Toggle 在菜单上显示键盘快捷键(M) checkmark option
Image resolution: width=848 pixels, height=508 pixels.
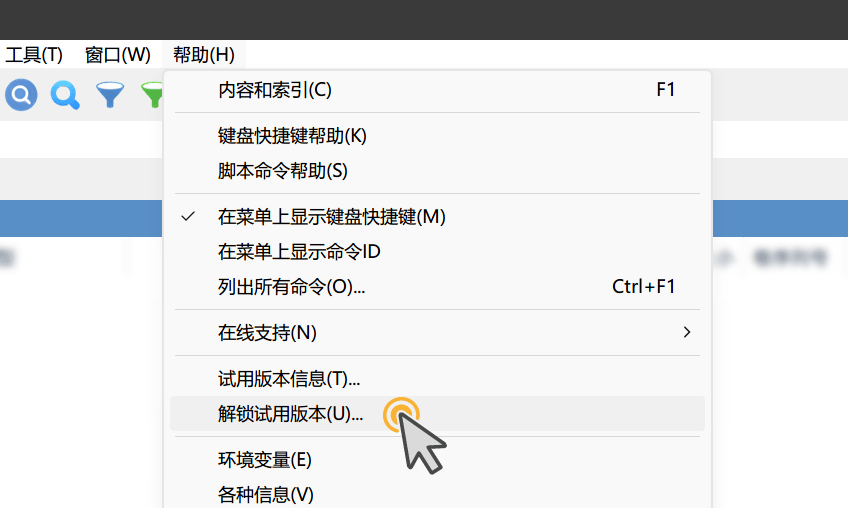(437, 216)
